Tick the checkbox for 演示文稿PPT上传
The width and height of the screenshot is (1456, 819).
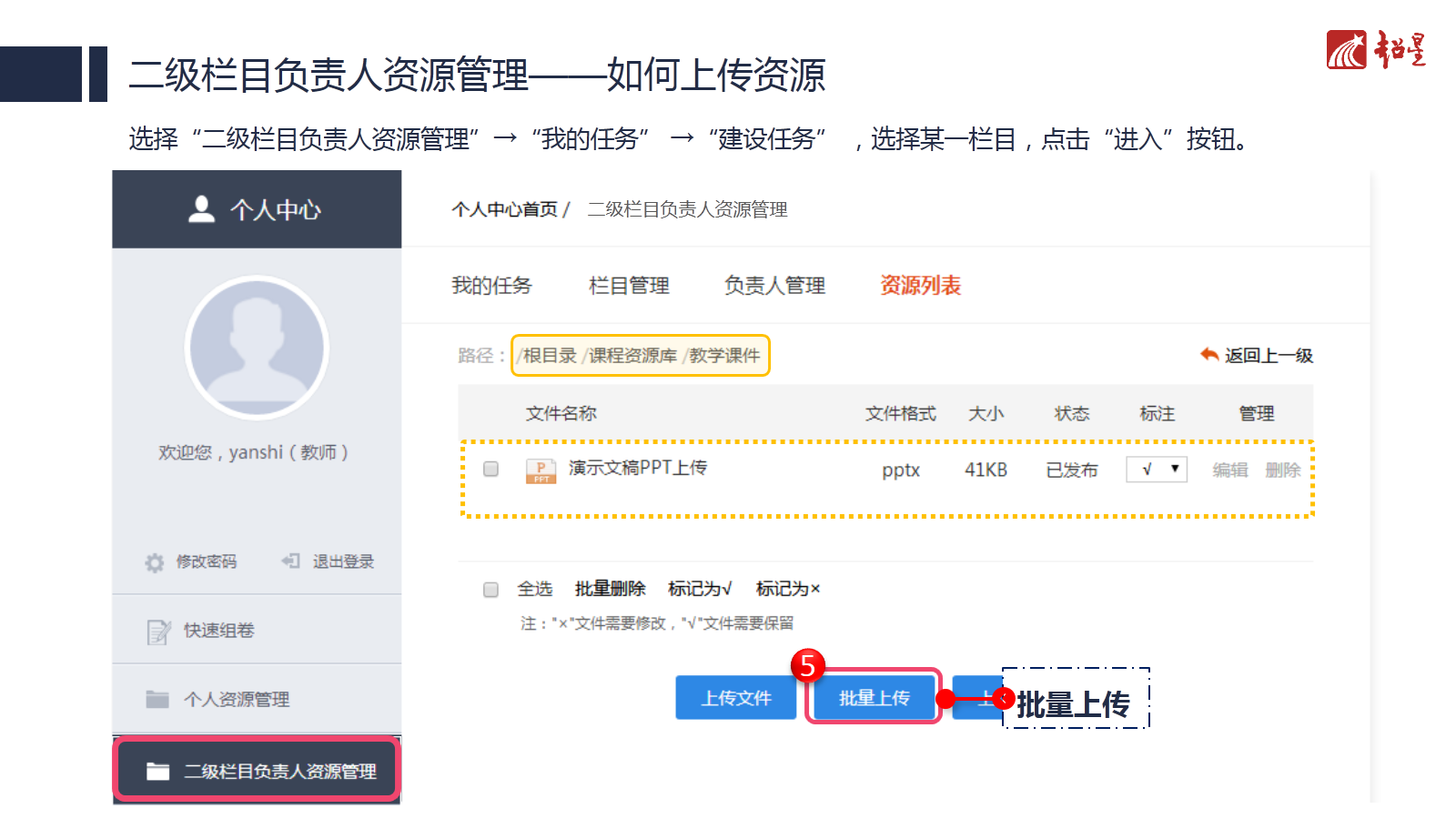click(491, 469)
